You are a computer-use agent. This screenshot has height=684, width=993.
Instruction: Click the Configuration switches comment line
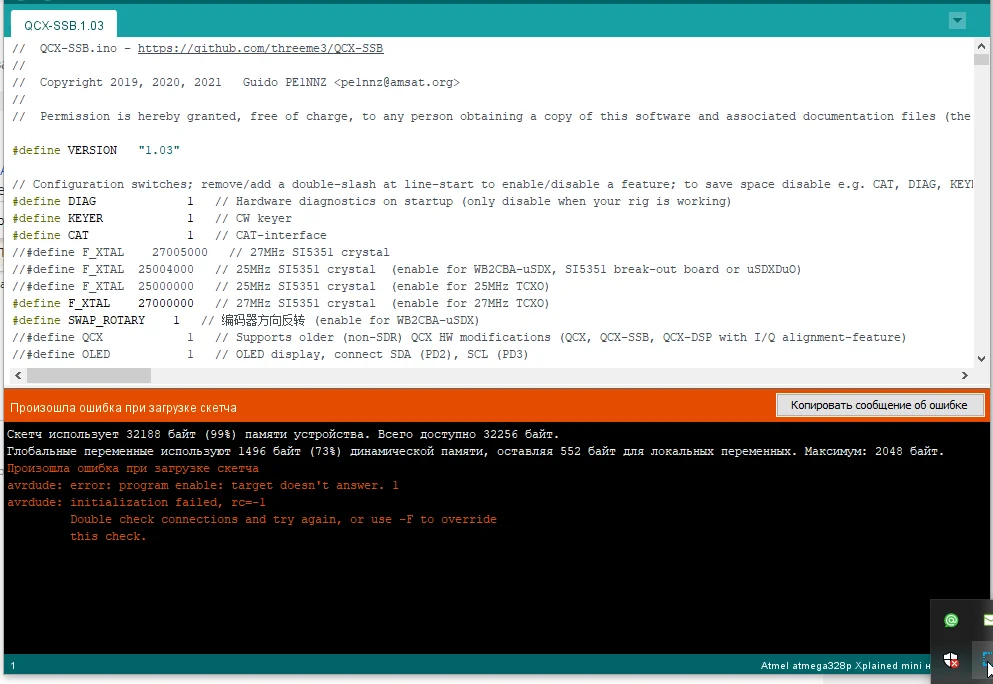point(492,184)
